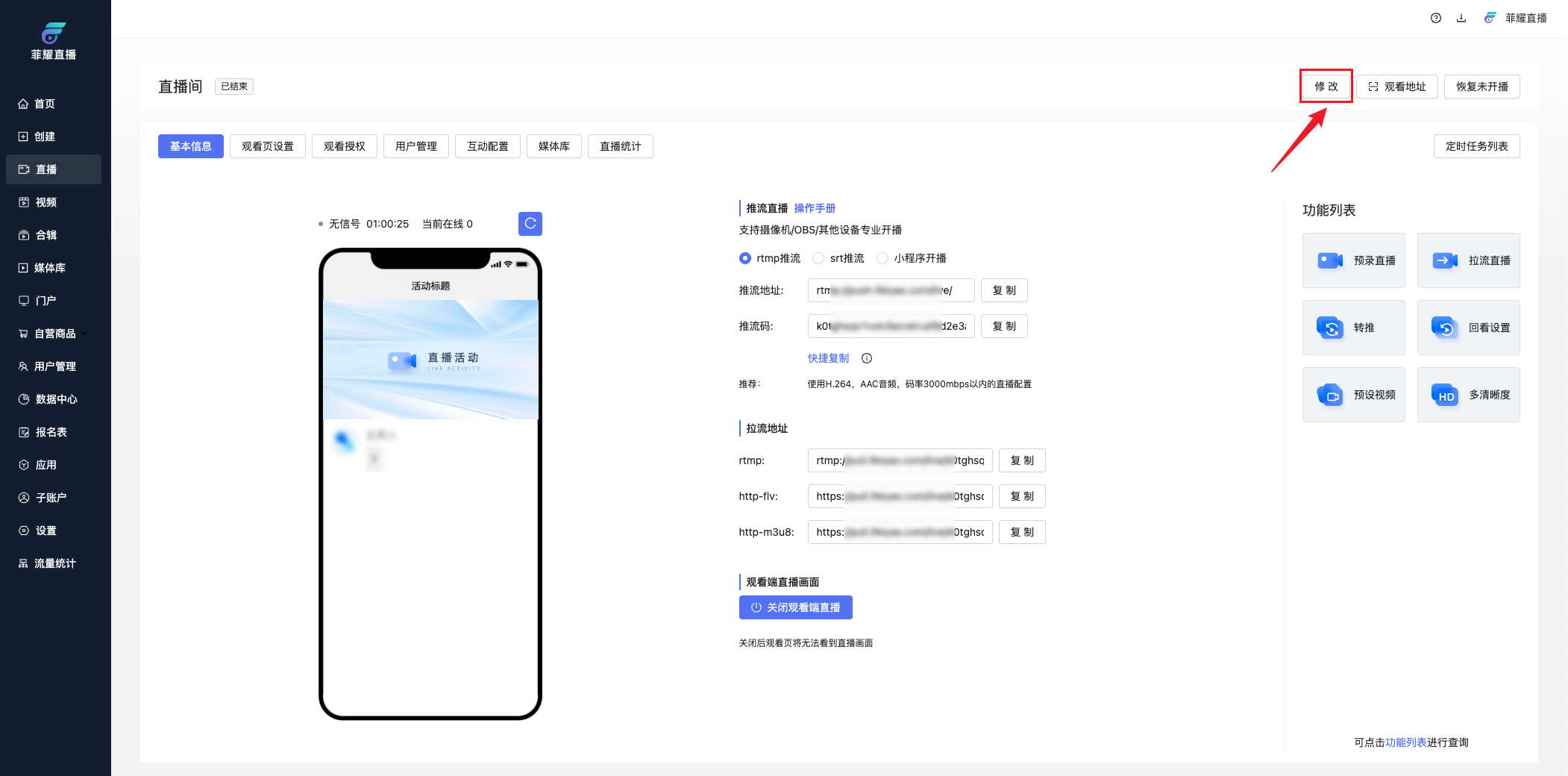Click 关闭观看端直播 button
The height and width of the screenshot is (776, 1568).
pyautogui.click(x=795, y=607)
